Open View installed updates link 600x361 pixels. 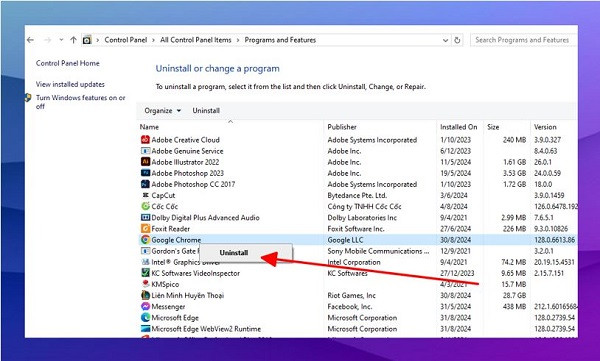[70, 84]
